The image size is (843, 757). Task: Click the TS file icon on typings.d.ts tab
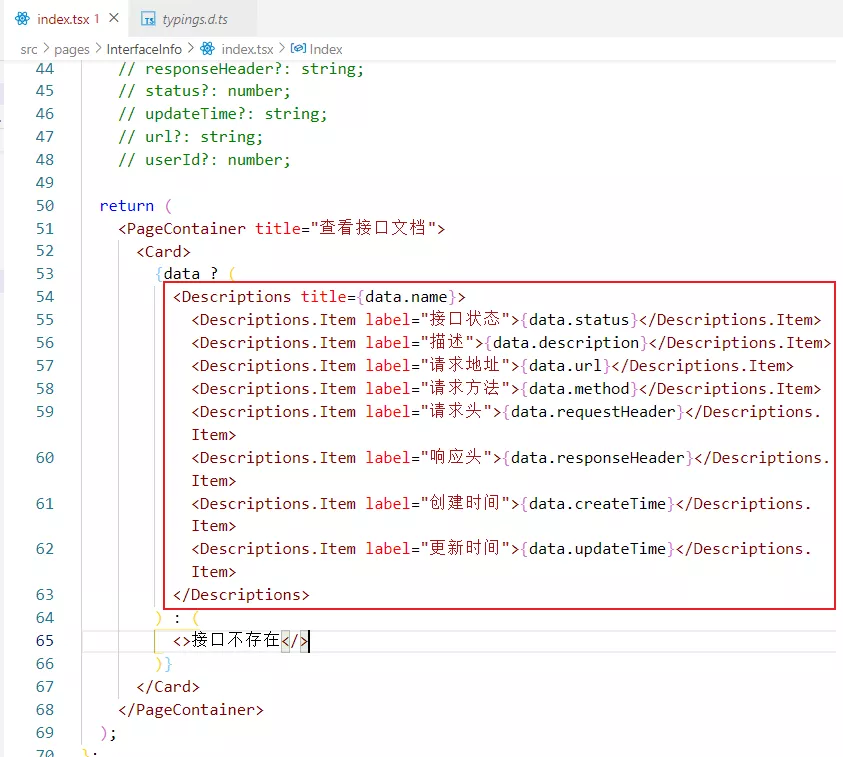tap(148, 19)
